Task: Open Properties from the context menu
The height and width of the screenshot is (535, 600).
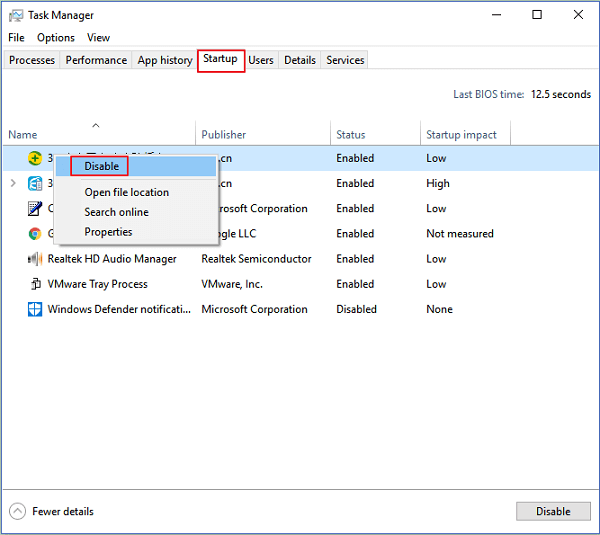Action: coord(108,232)
